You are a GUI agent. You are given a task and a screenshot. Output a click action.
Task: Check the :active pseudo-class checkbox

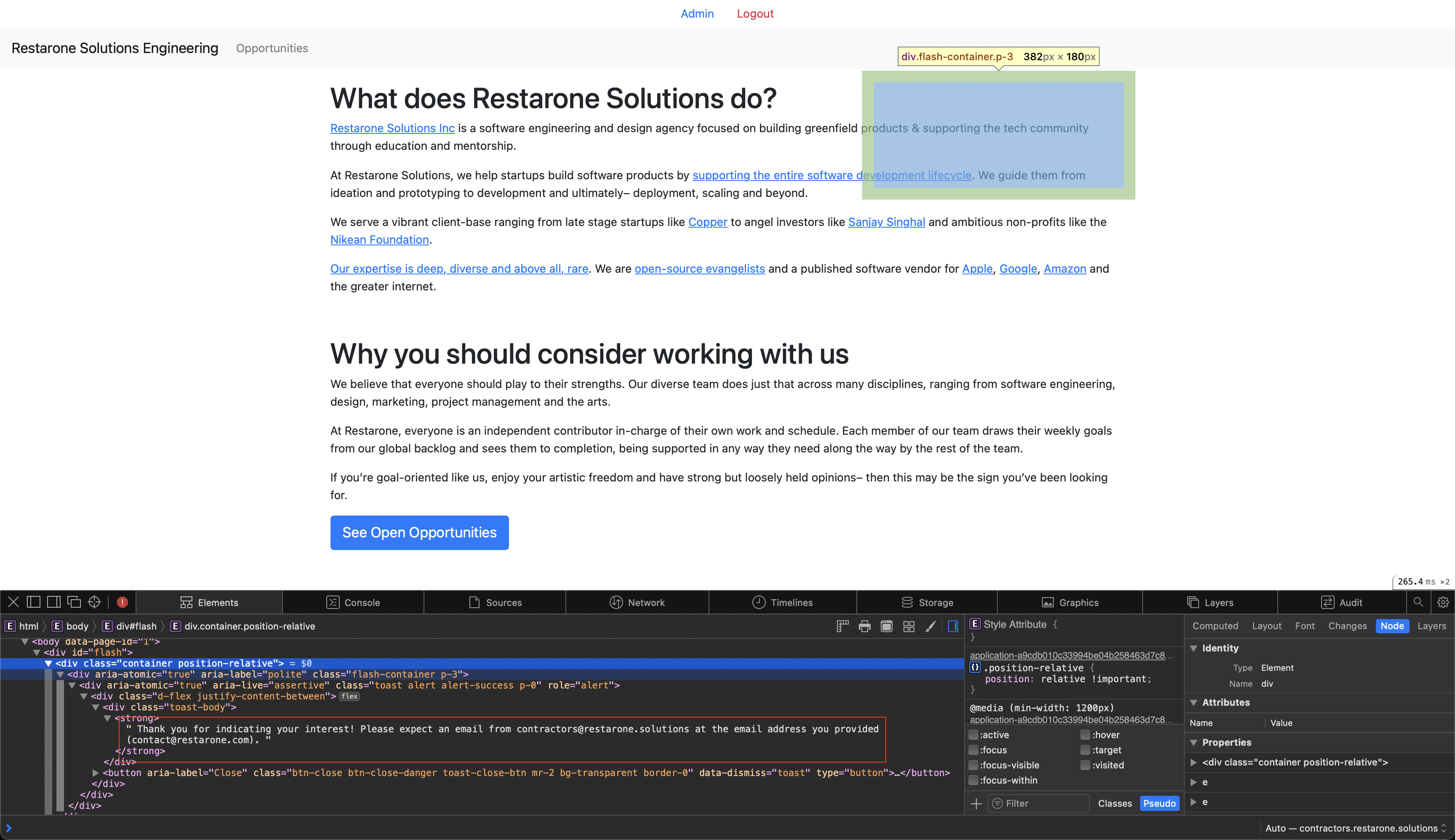(973, 734)
